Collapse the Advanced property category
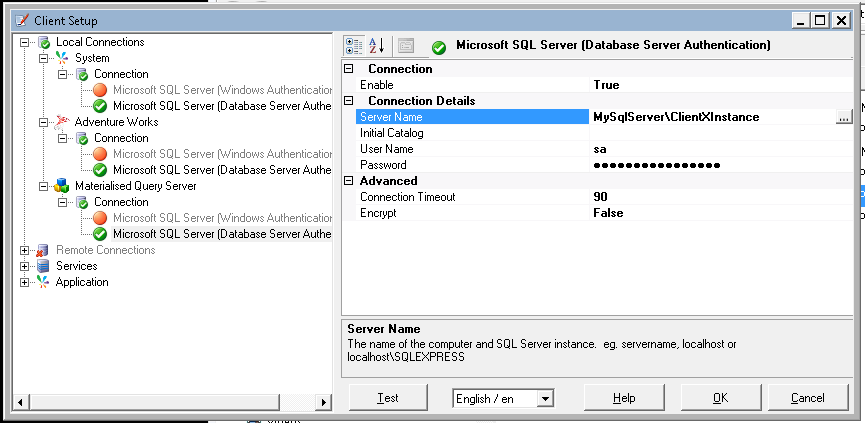The image size is (865, 423). 349,181
